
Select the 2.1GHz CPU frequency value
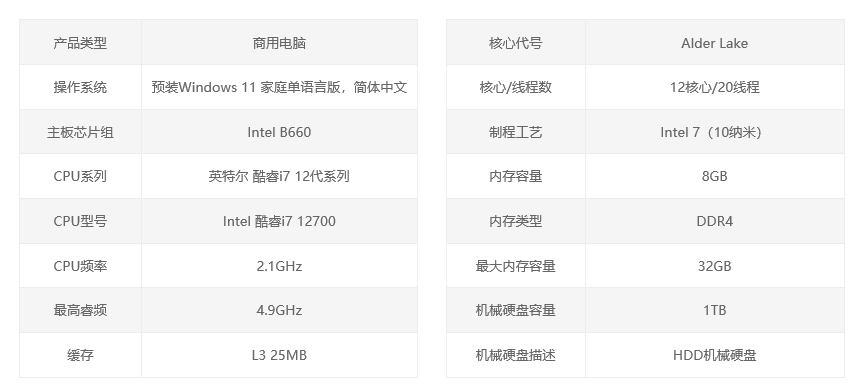280,266
